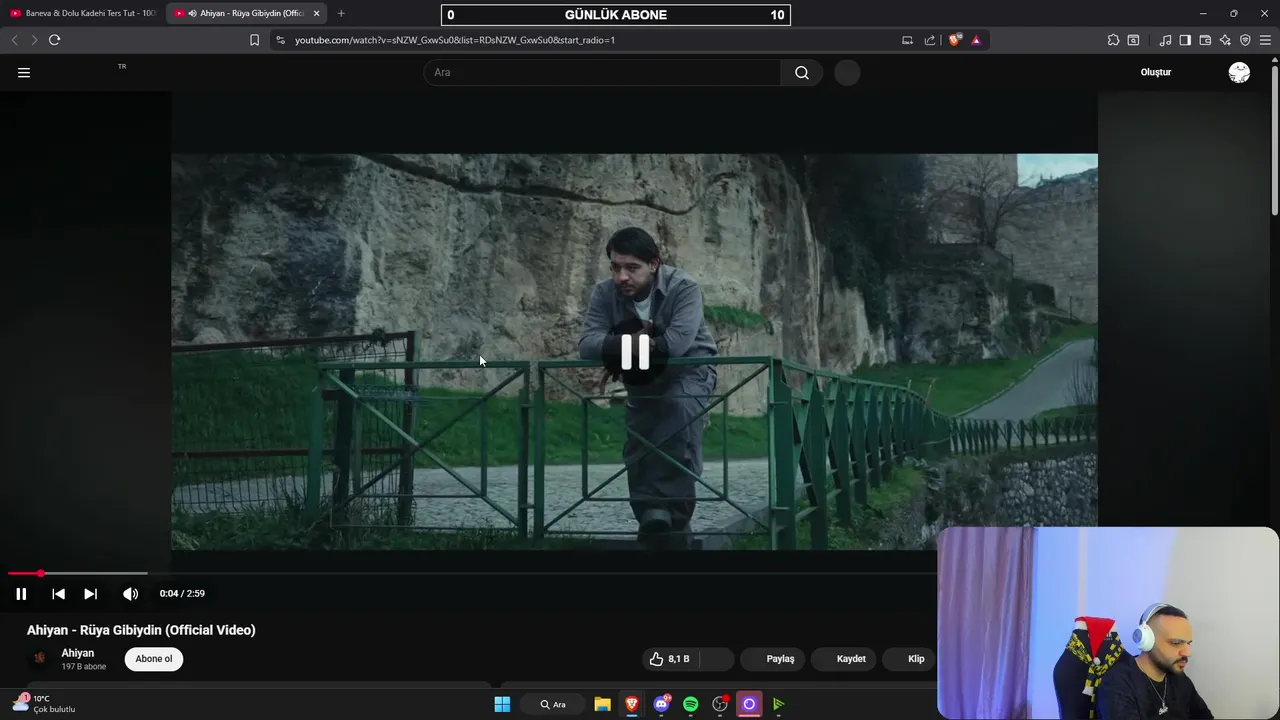The image size is (1280, 720).
Task: Skip to previous video in playlist
Action: pyautogui.click(x=58, y=594)
